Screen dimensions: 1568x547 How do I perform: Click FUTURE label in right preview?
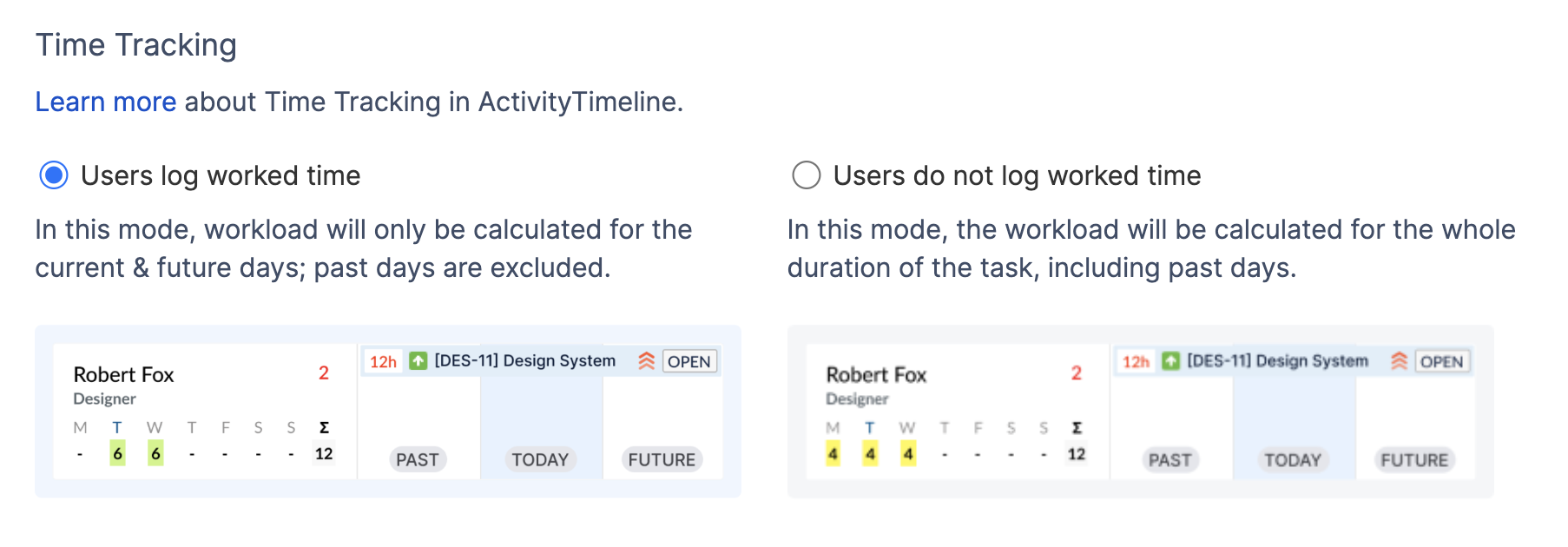click(x=1414, y=459)
